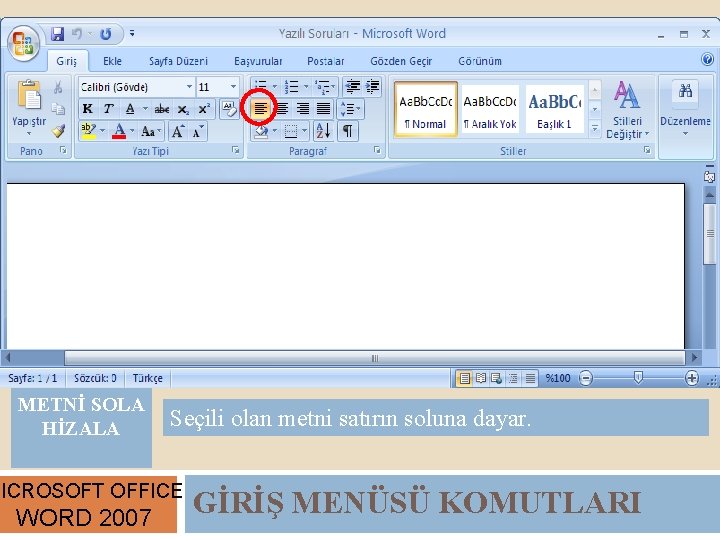The height and width of the screenshot is (540, 720).
Task: Apply bulleted list
Action: click(261, 86)
